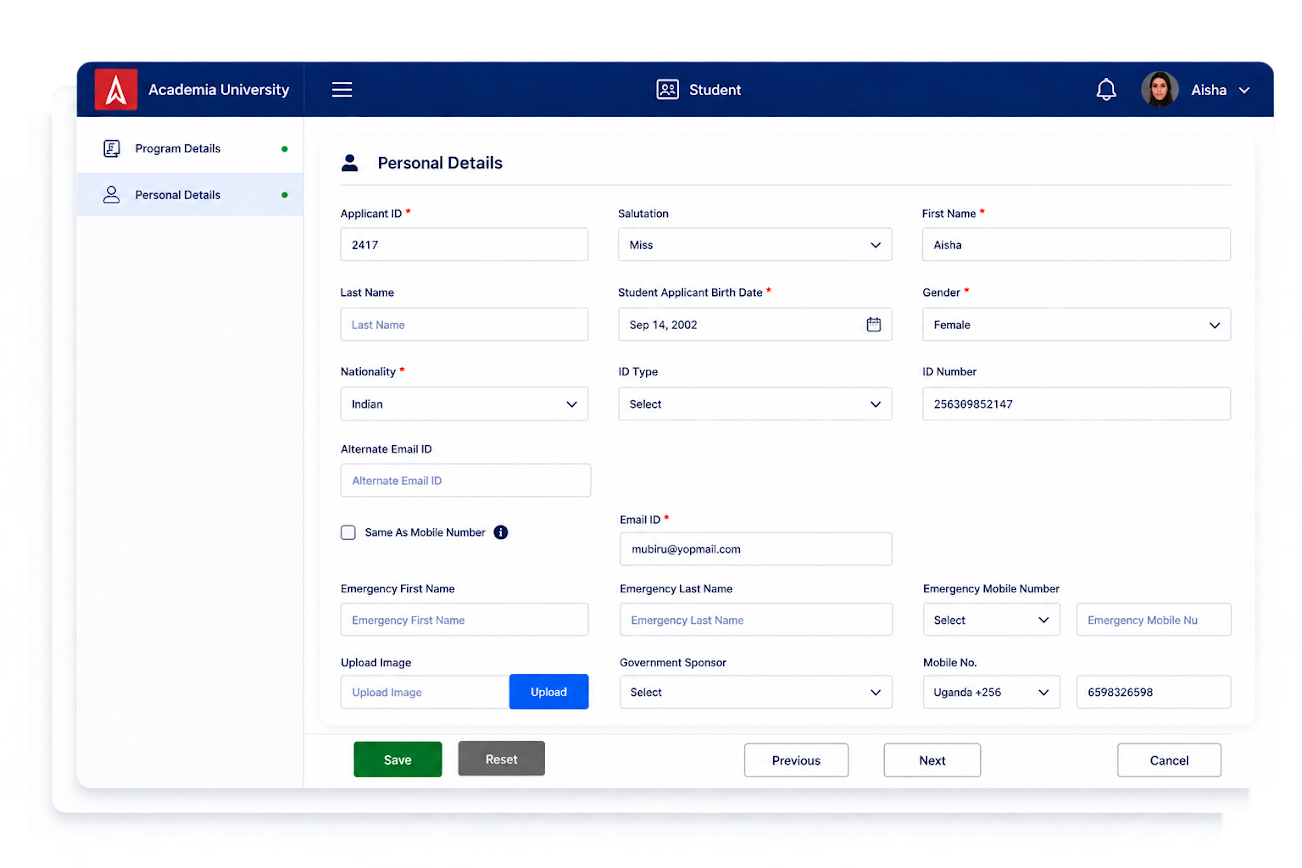
Task: Click the Upload Image text field
Action: coord(425,692)
